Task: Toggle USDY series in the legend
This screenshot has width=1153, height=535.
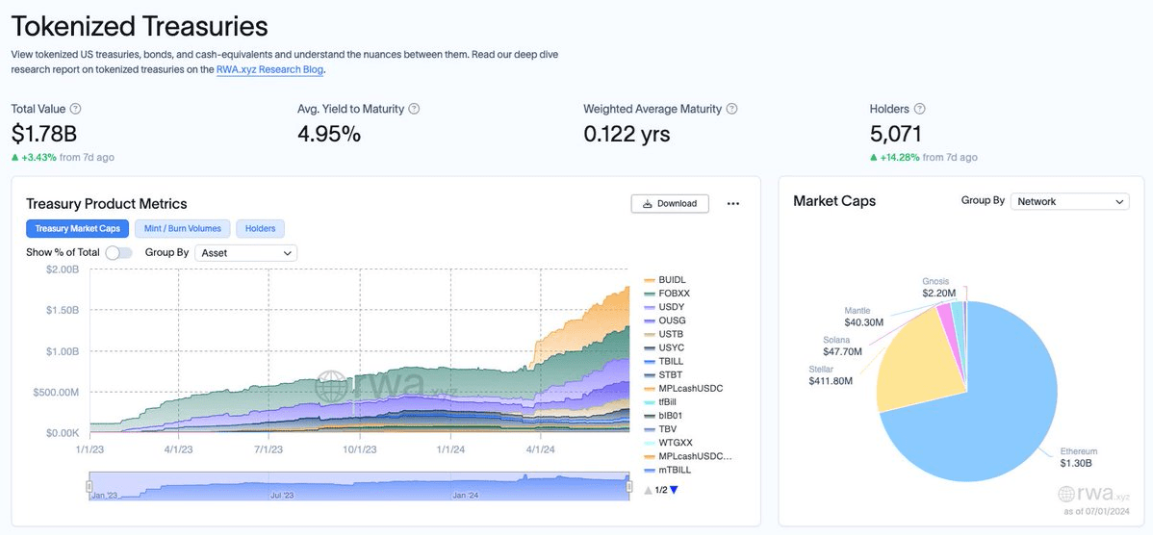Action: click(x=666, y=307)
